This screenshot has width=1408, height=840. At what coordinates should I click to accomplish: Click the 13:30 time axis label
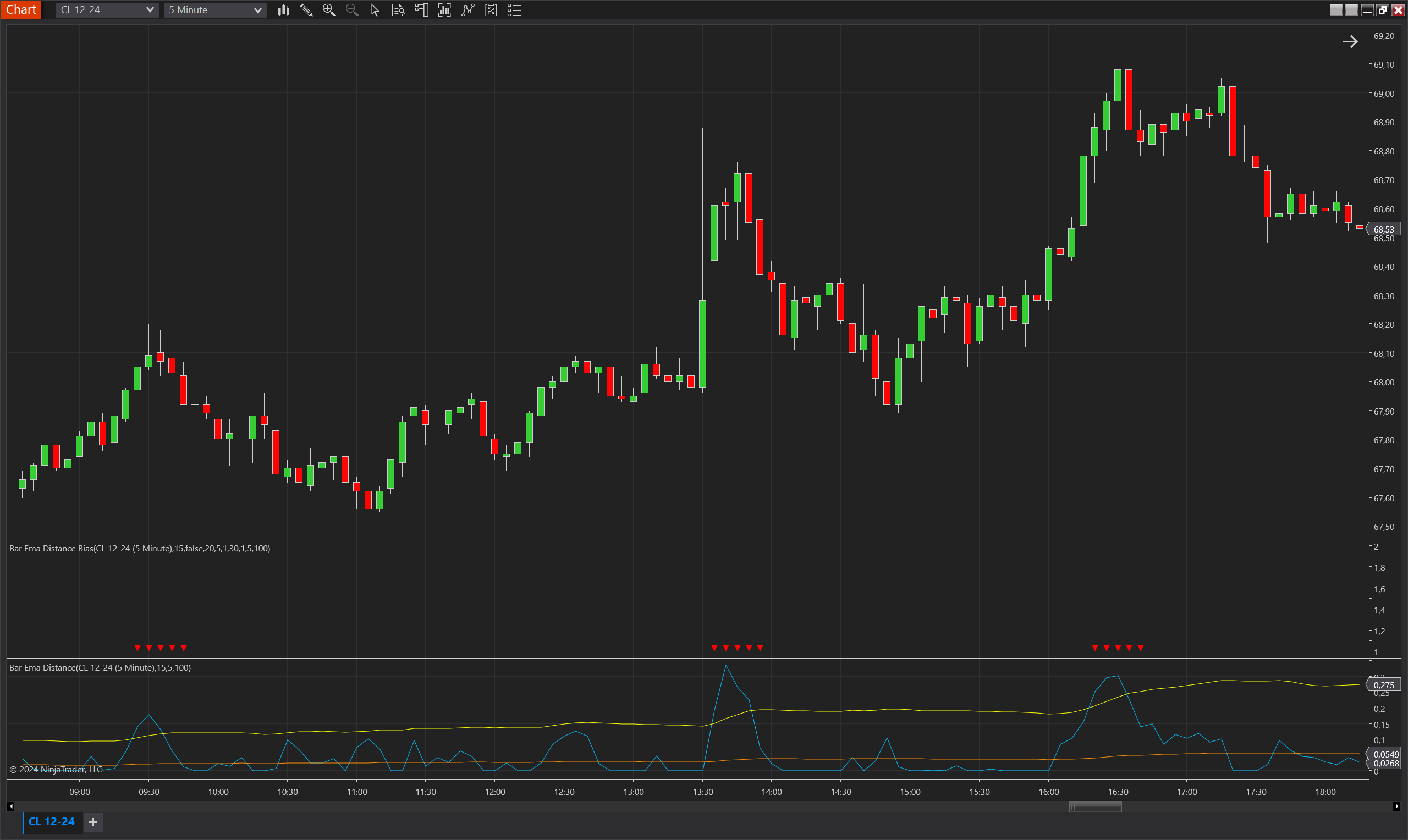tap(702, 792)
